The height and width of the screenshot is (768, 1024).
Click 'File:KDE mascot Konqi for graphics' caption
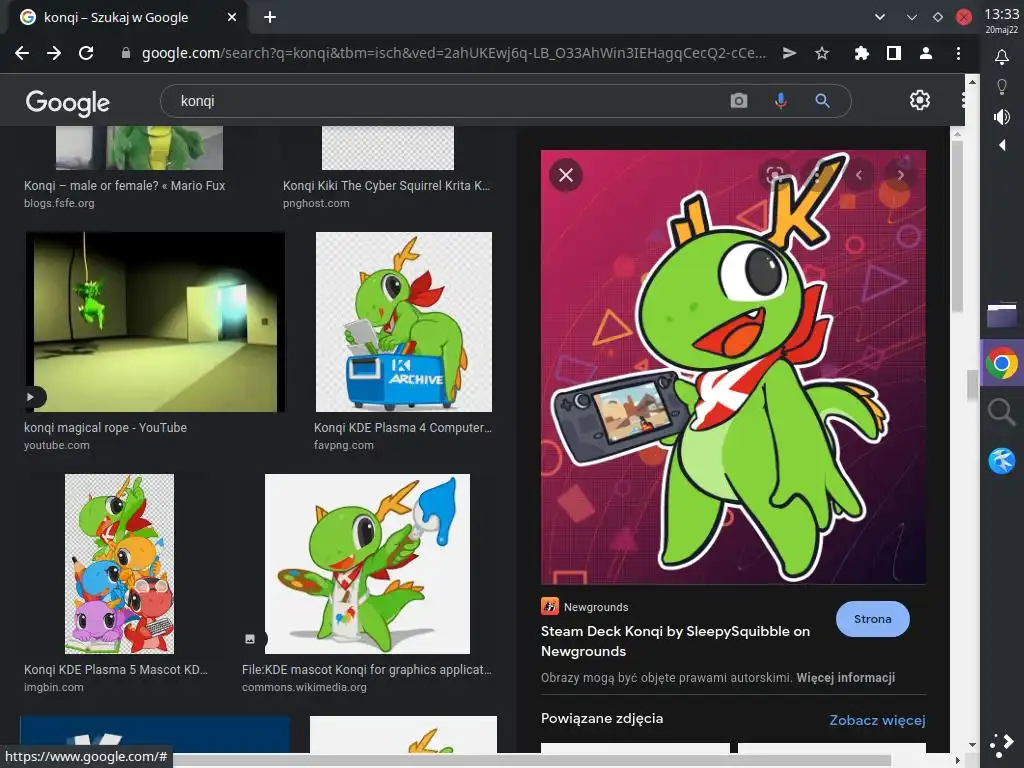point(366,669)
